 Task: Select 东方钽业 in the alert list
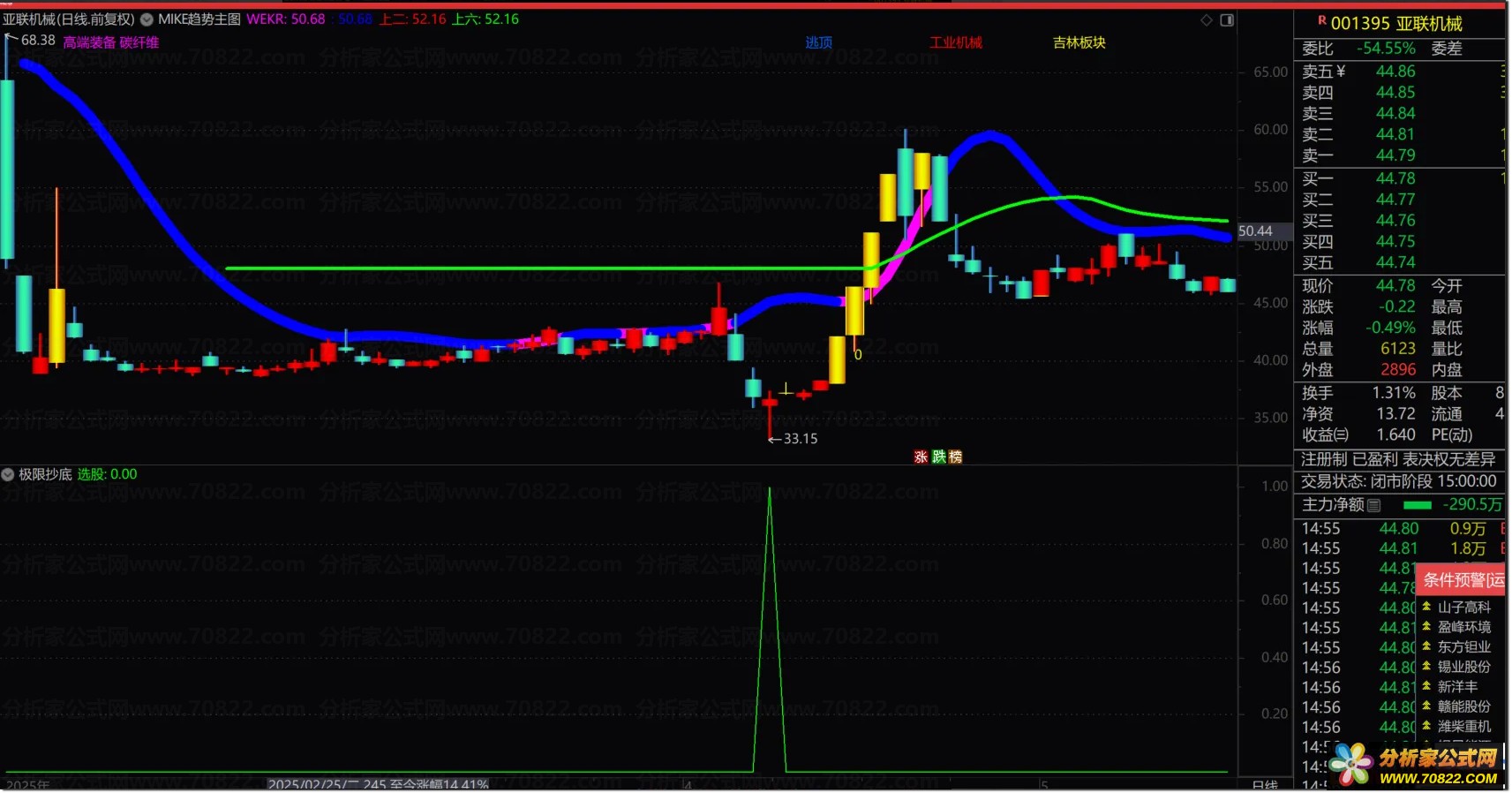coord(1464,646)
